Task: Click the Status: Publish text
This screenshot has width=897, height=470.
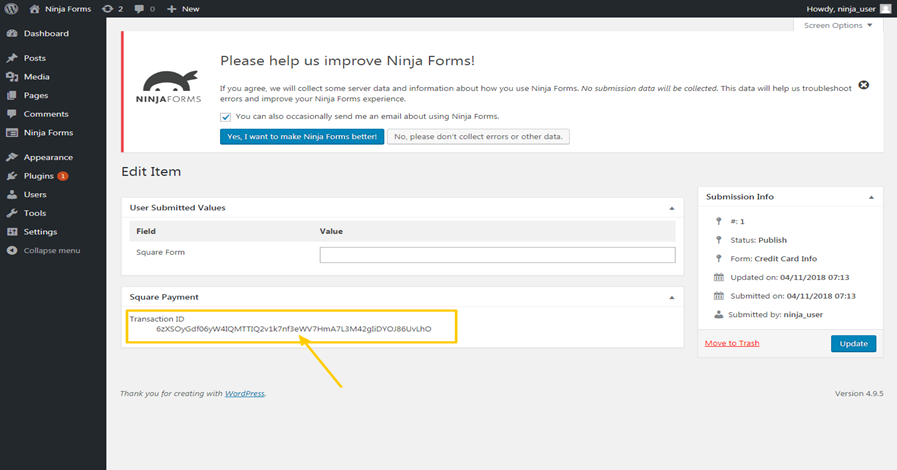Action: pos(759,240)
